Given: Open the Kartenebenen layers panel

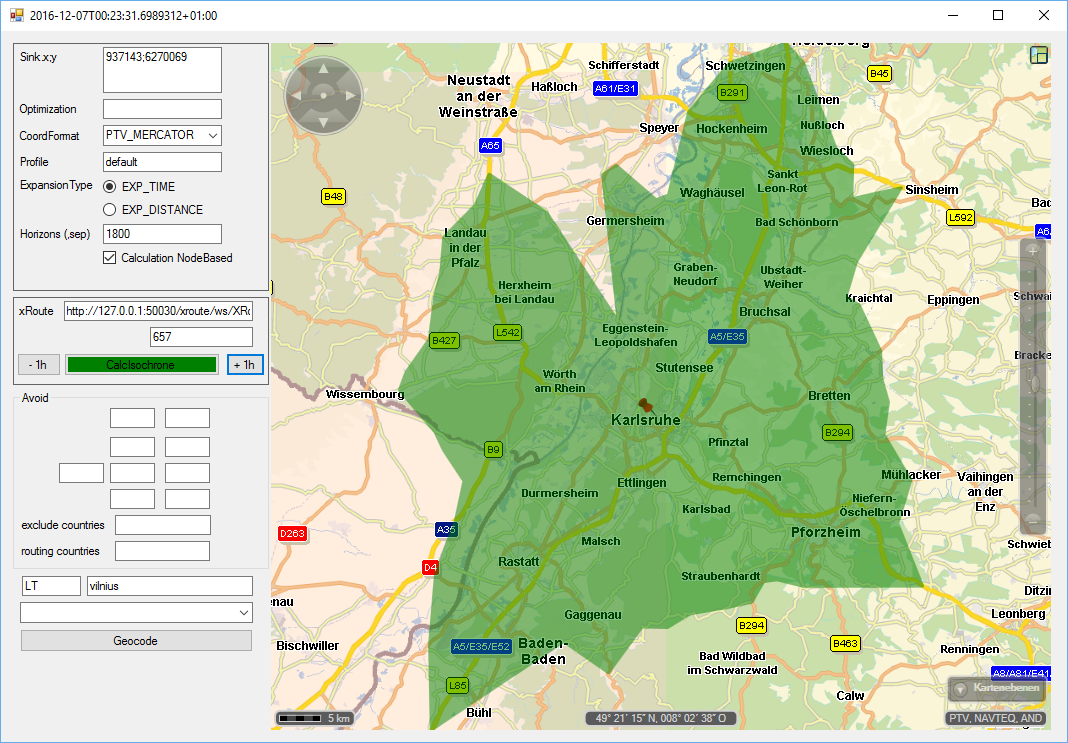Looking at the screenshot, I should [x=996, y=688].
